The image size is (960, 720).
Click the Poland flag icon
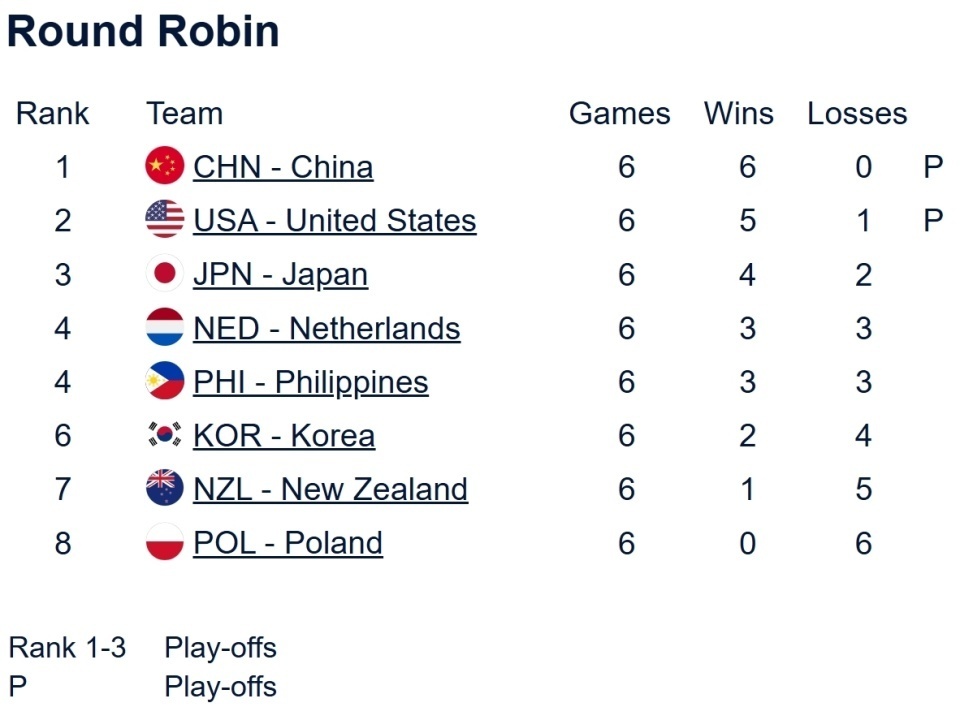point(165,543)
